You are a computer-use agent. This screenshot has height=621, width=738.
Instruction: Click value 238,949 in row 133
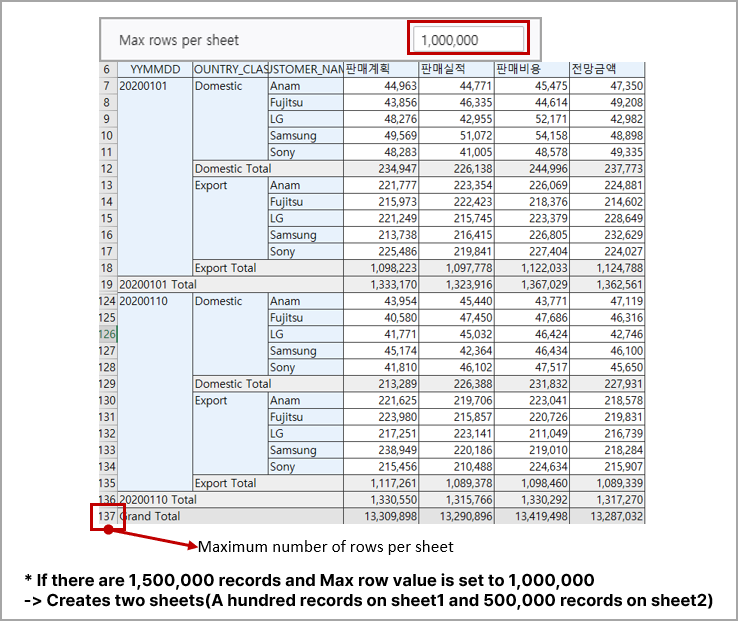point(381,450)
